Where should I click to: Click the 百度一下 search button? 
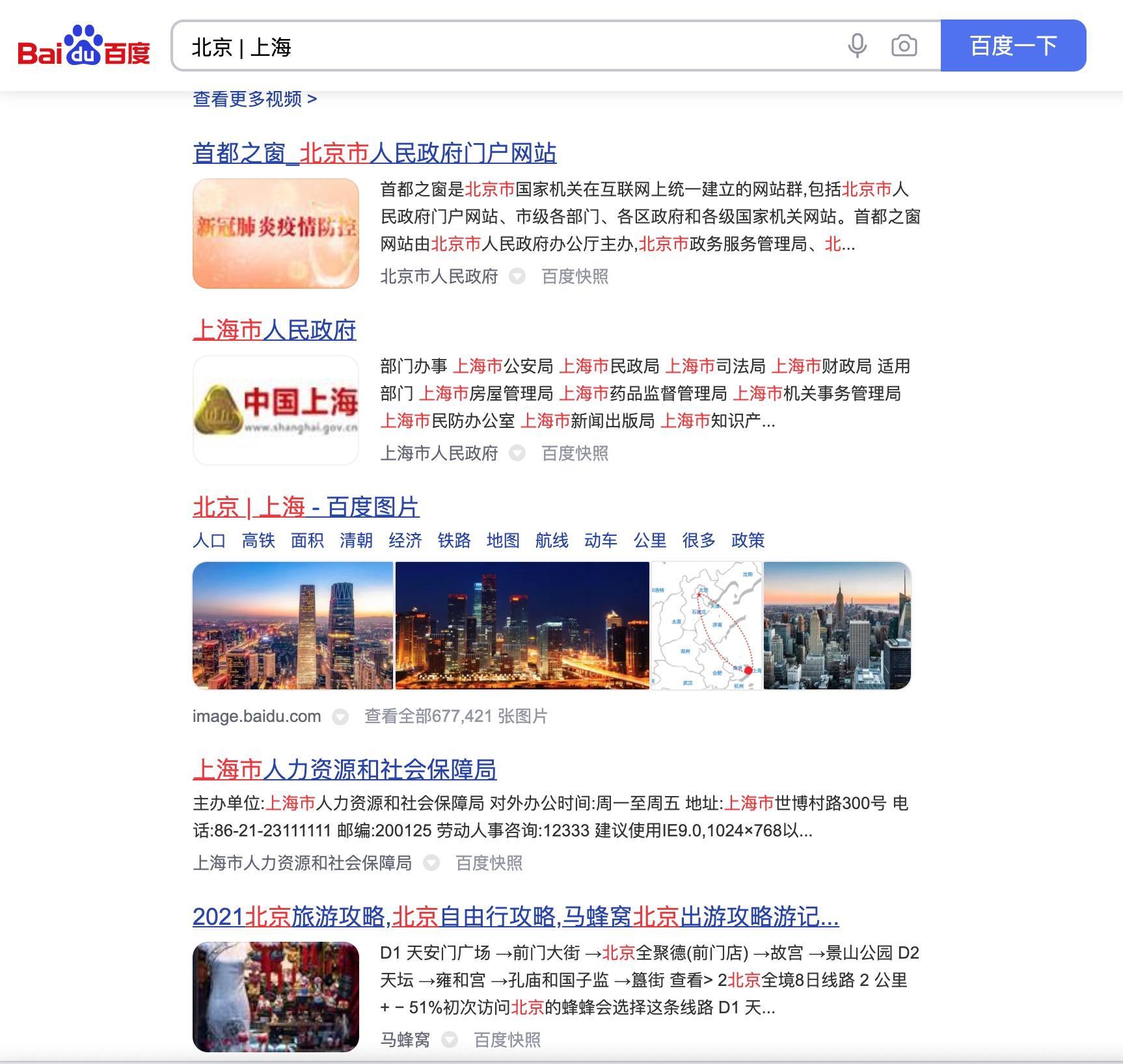1013,46
